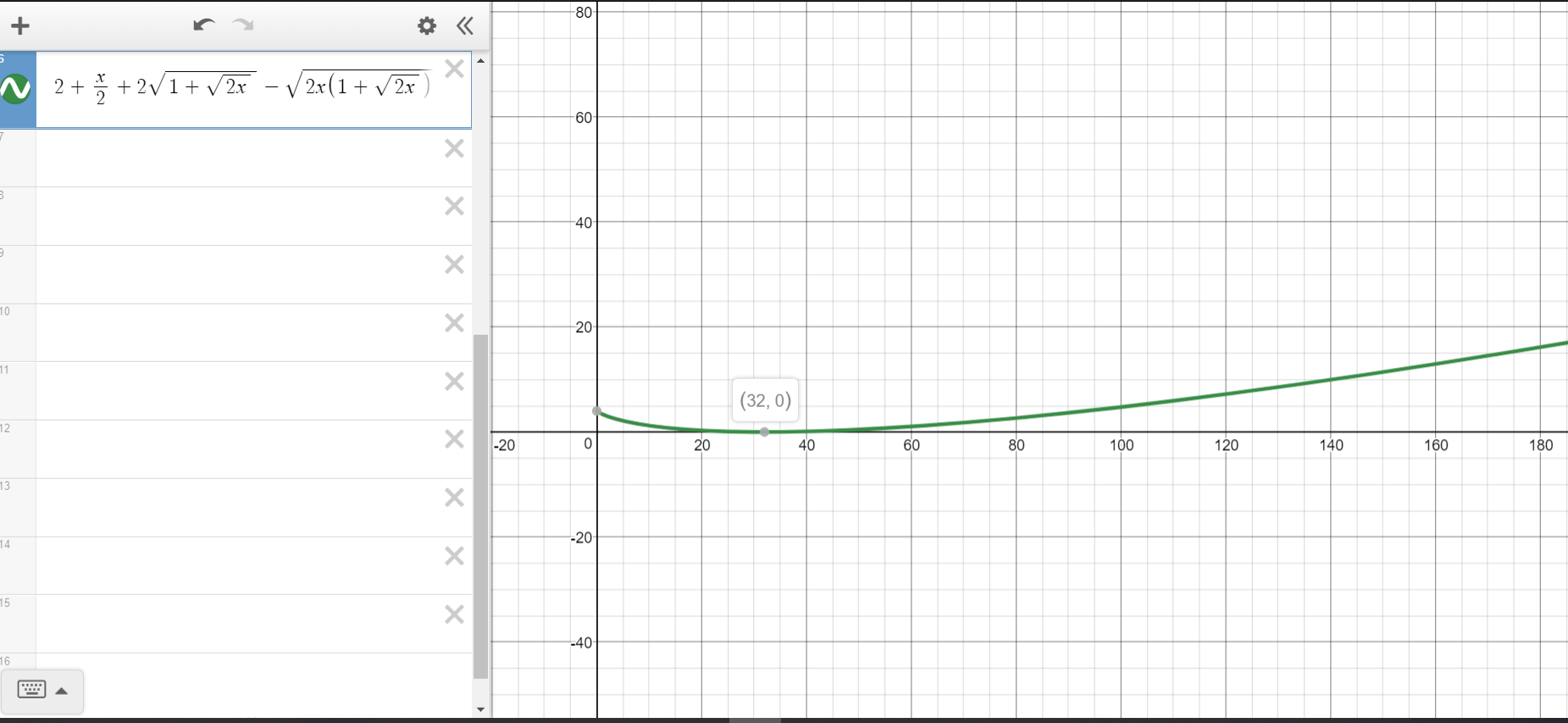Redo the last undone change
The width and height of the screenshot is (1568, 723).
coord(243,25)
